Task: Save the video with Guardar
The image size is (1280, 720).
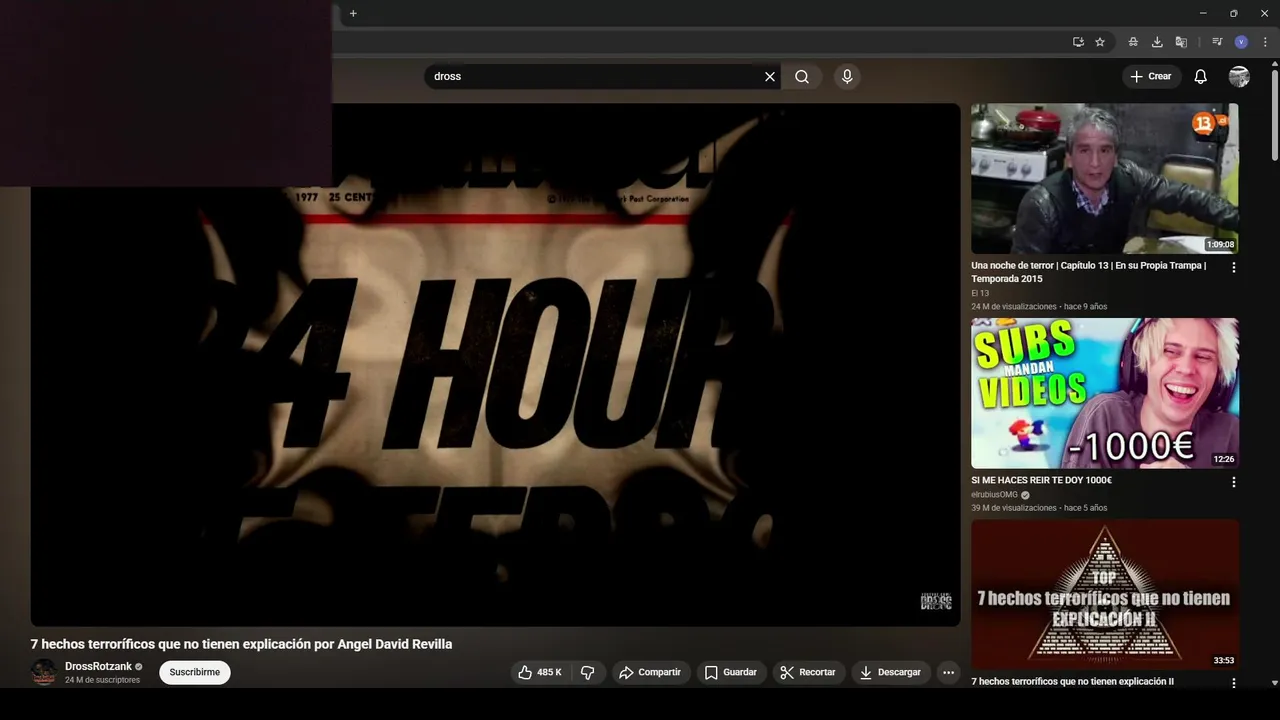Action: coord(731,673)
